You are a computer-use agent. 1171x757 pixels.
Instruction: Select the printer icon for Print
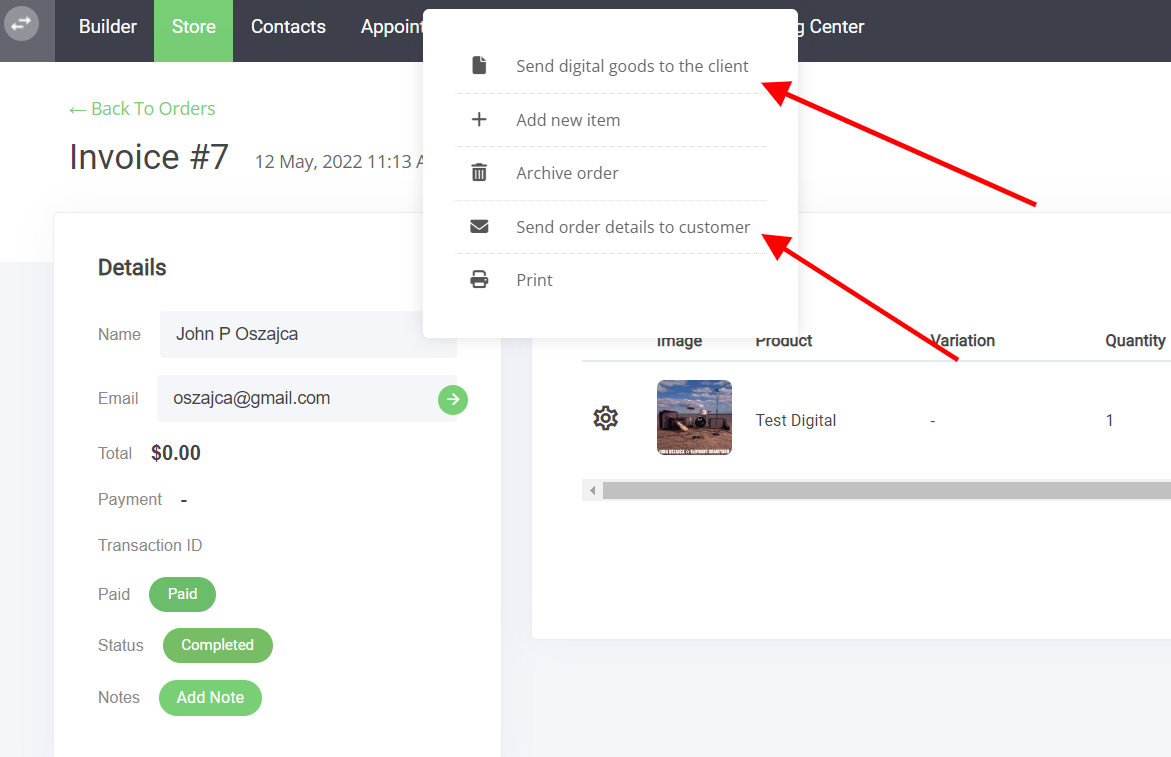pyautogui.click(x=479, y=280)
